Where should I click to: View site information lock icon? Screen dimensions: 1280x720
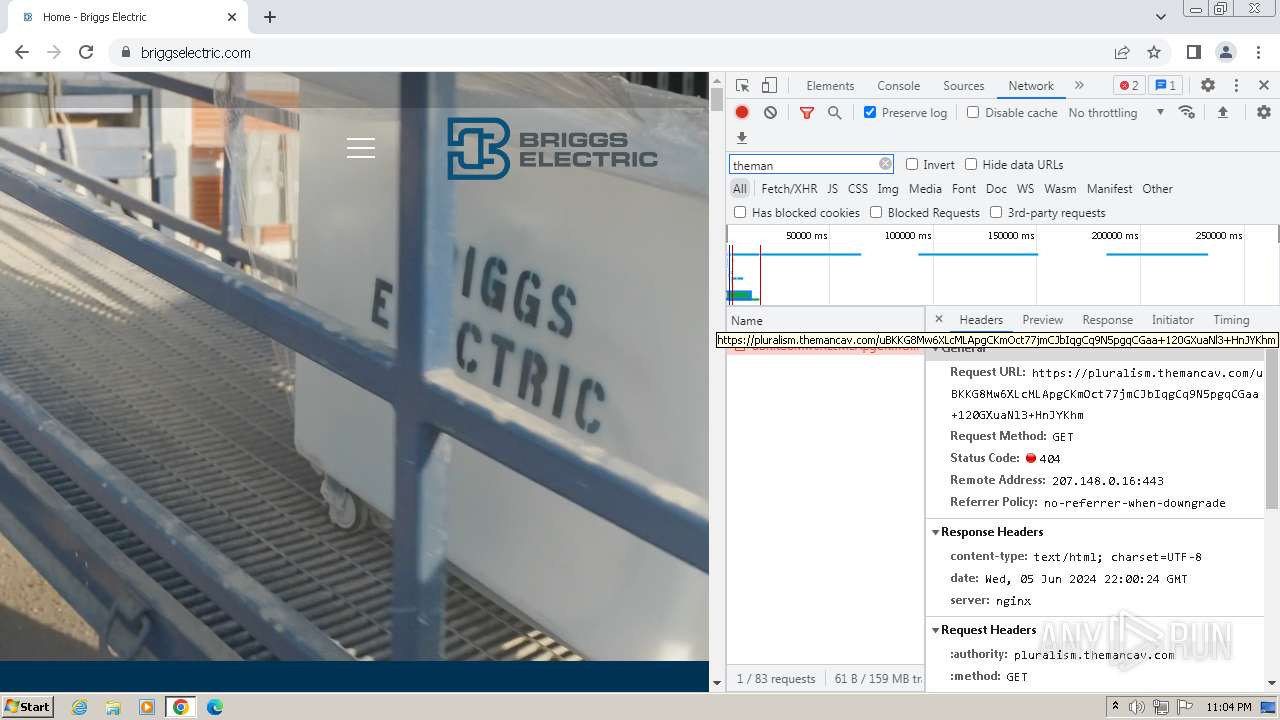click(125, 52)
